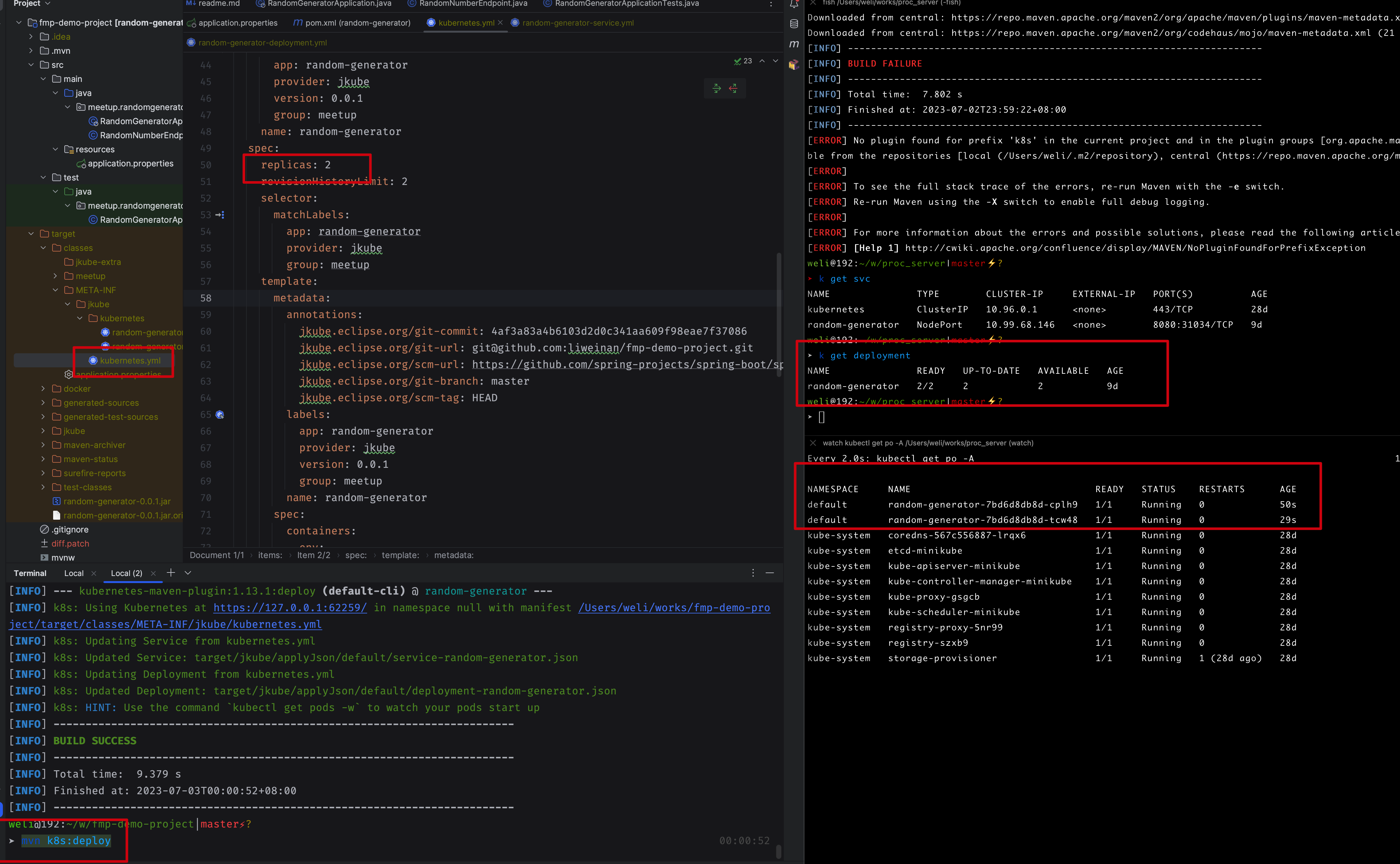Open the PlantUML cube tool icon
Screen dimensions: 1400x864
pos(794,65)
